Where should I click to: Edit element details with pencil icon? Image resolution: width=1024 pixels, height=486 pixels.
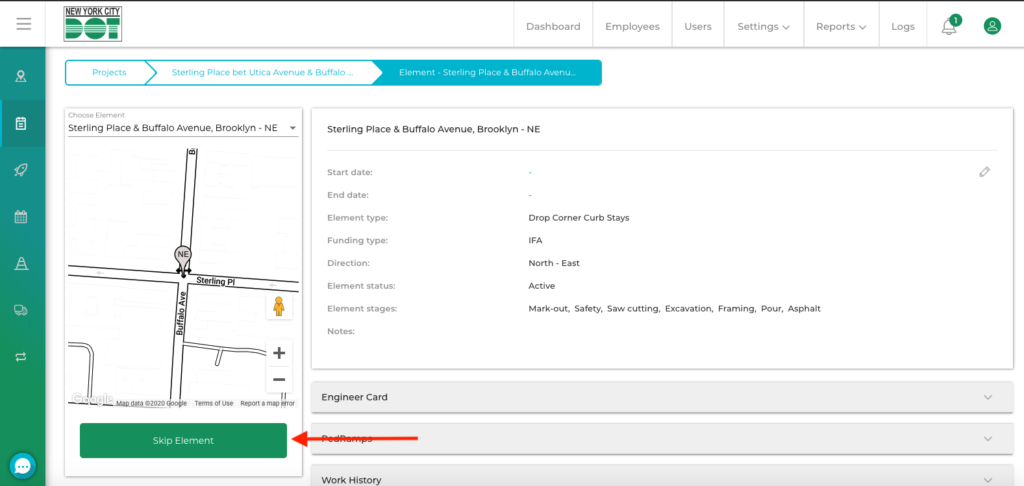[984, 172]
